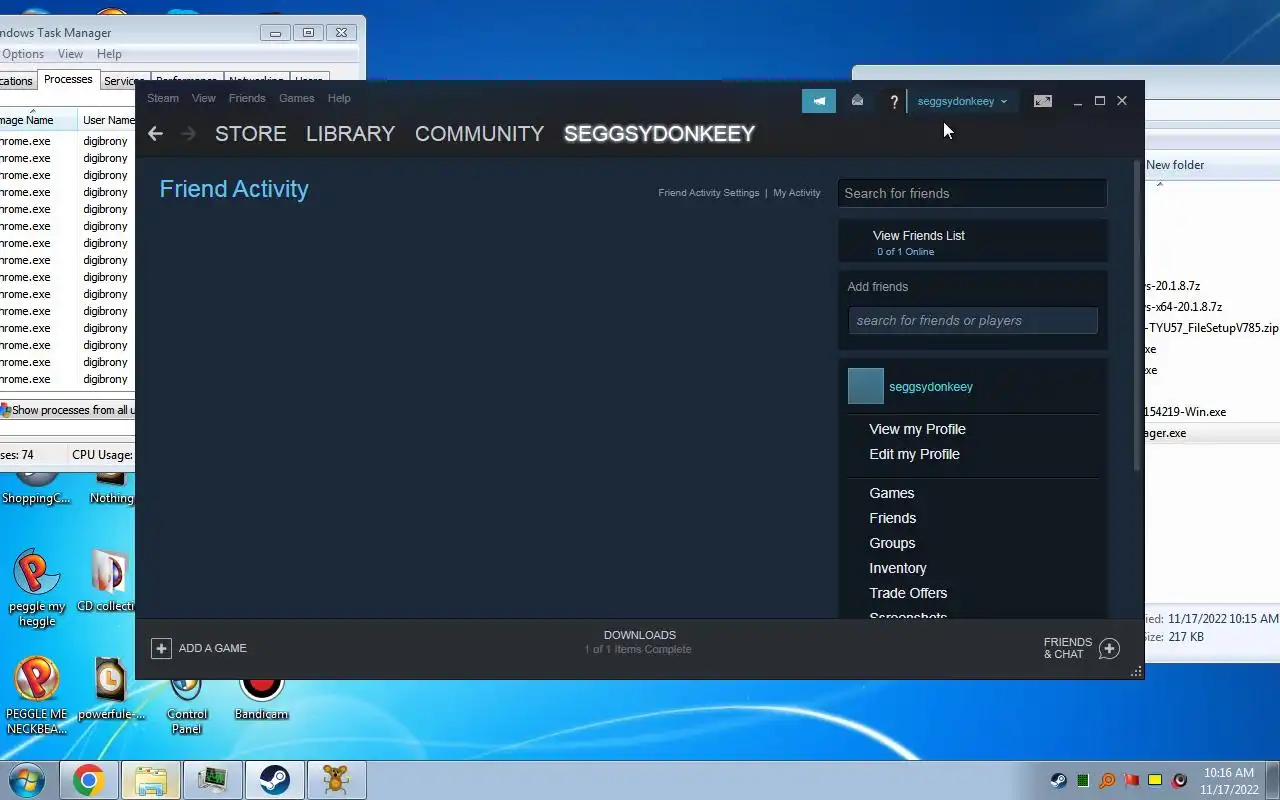Open the Groups profile link

892,543
